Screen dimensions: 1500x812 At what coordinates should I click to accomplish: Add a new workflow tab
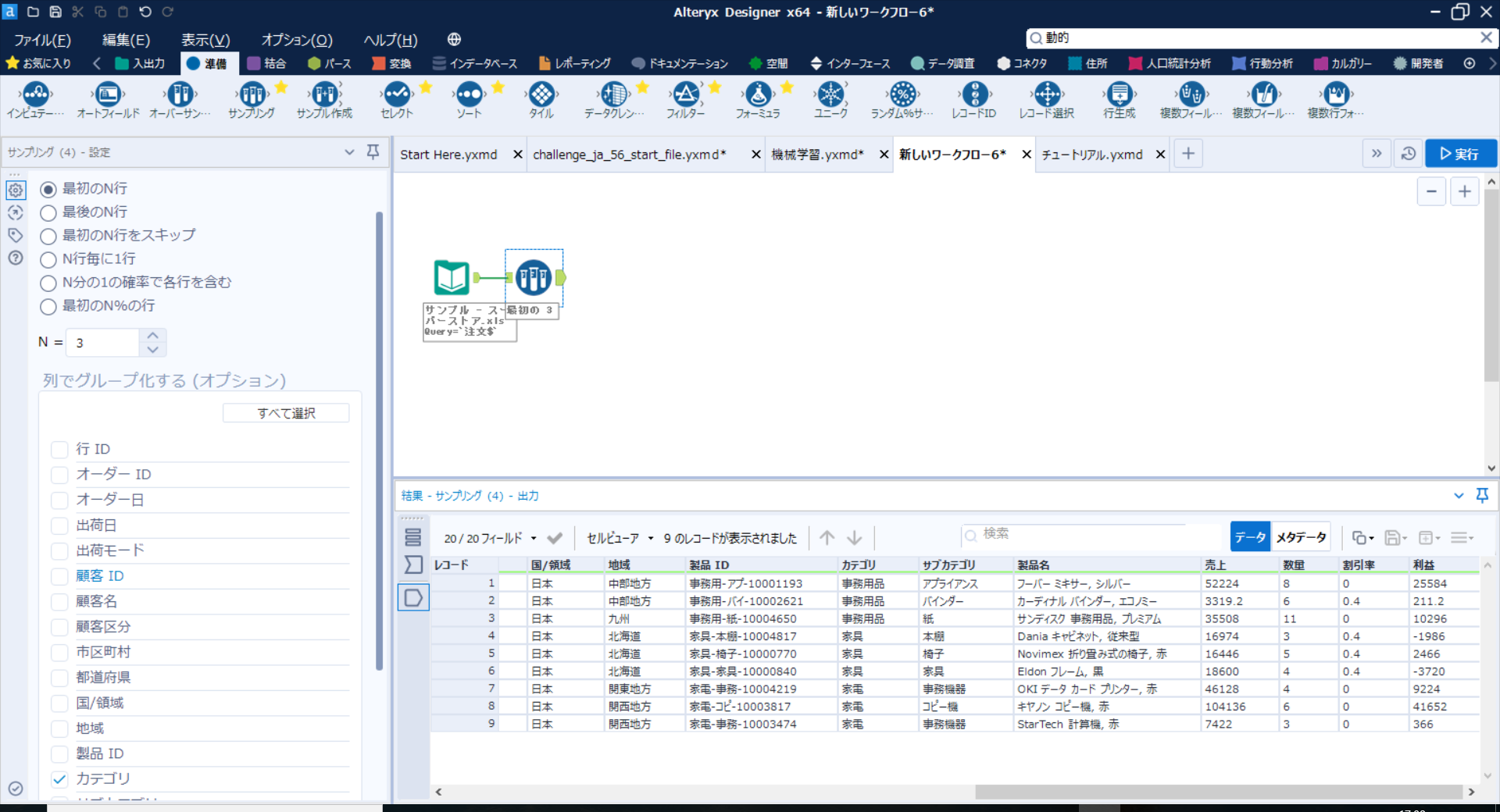tap(1188, 154)
